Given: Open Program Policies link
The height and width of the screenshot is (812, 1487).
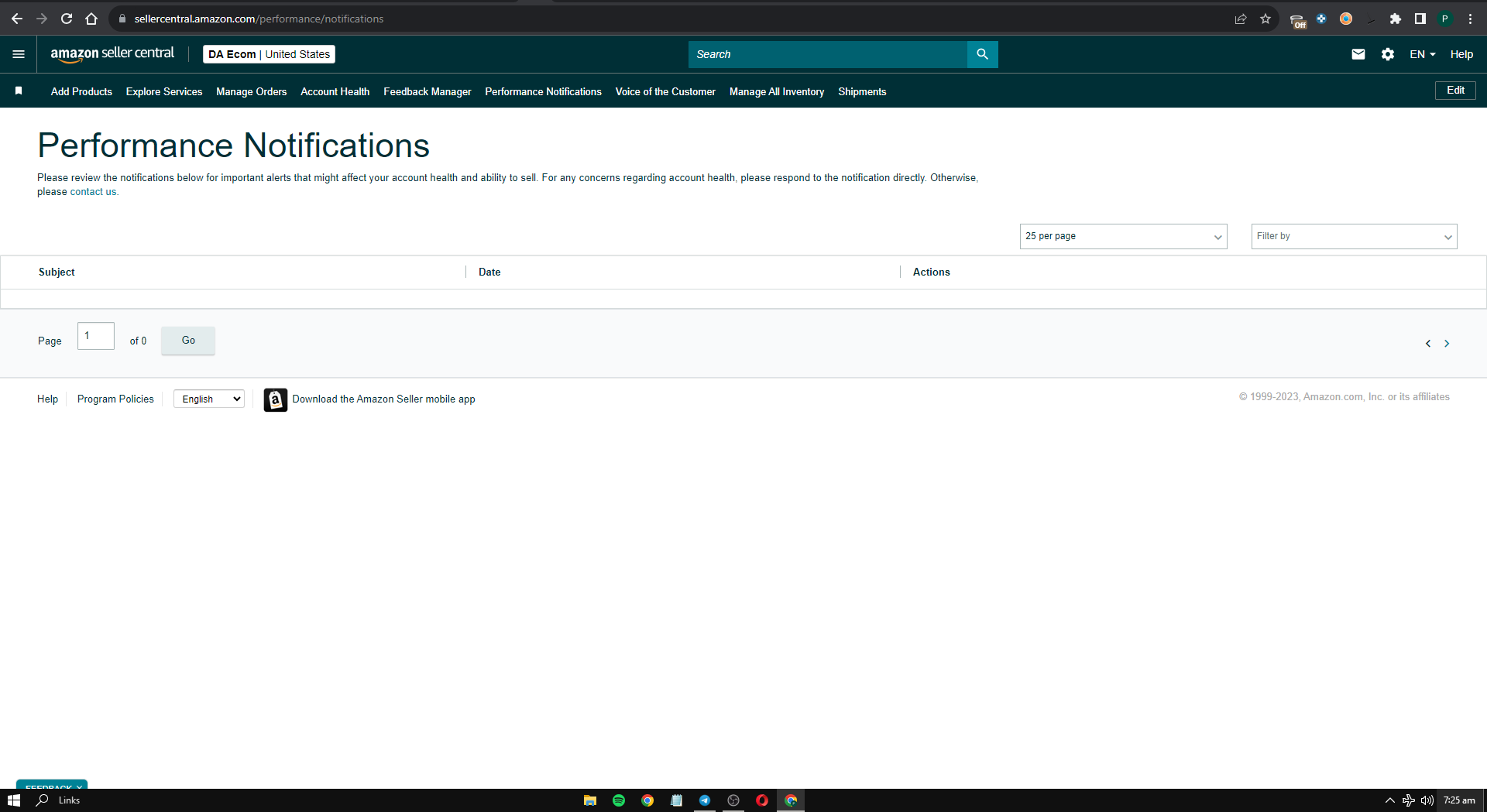Looking at the screenshot, I should pyautogui.click(x=115, y=399).
